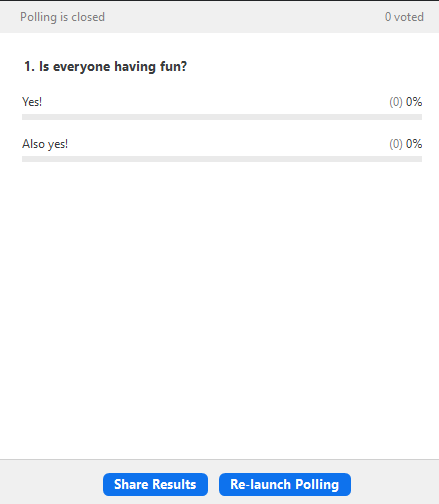
Task: Click the footer area right of Re-launch Polling
Action: point(395,484)
